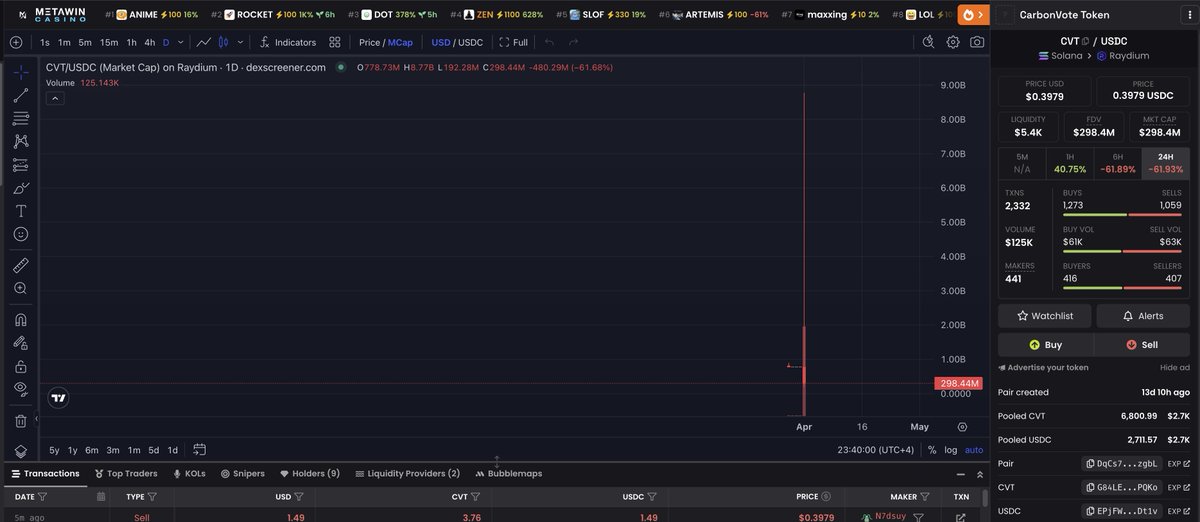Screen dimensions: 1200x522
Task: Copy pair address DqCs7...zgbL
Action: coord(1121,464)
